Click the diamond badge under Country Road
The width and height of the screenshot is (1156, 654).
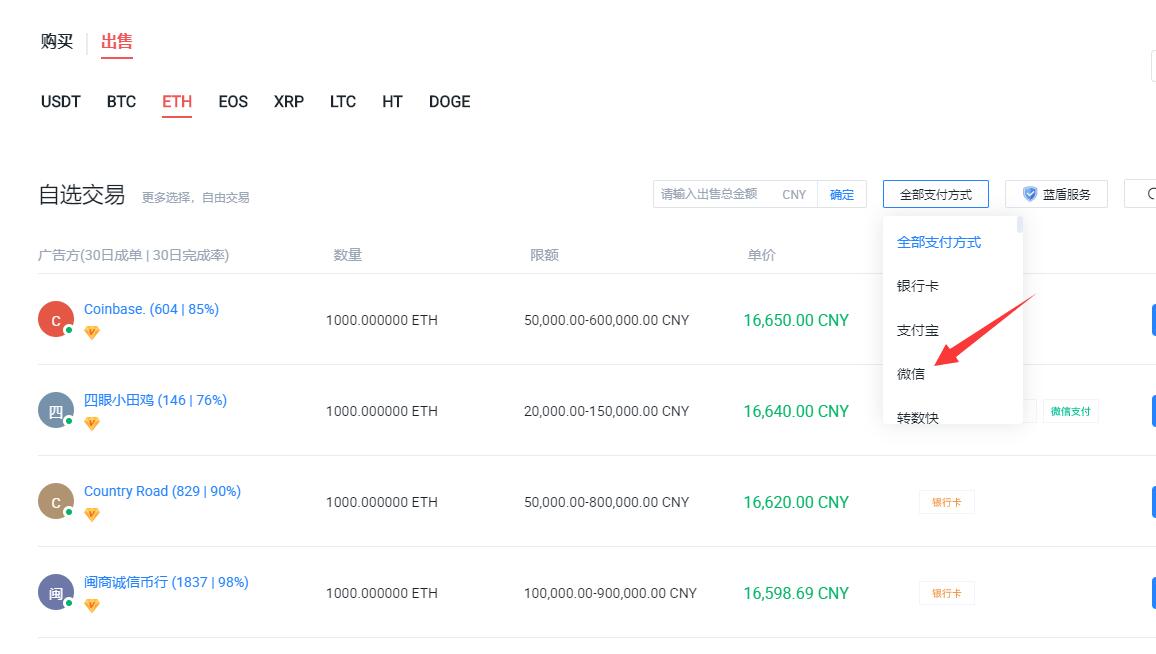point(91,514)
